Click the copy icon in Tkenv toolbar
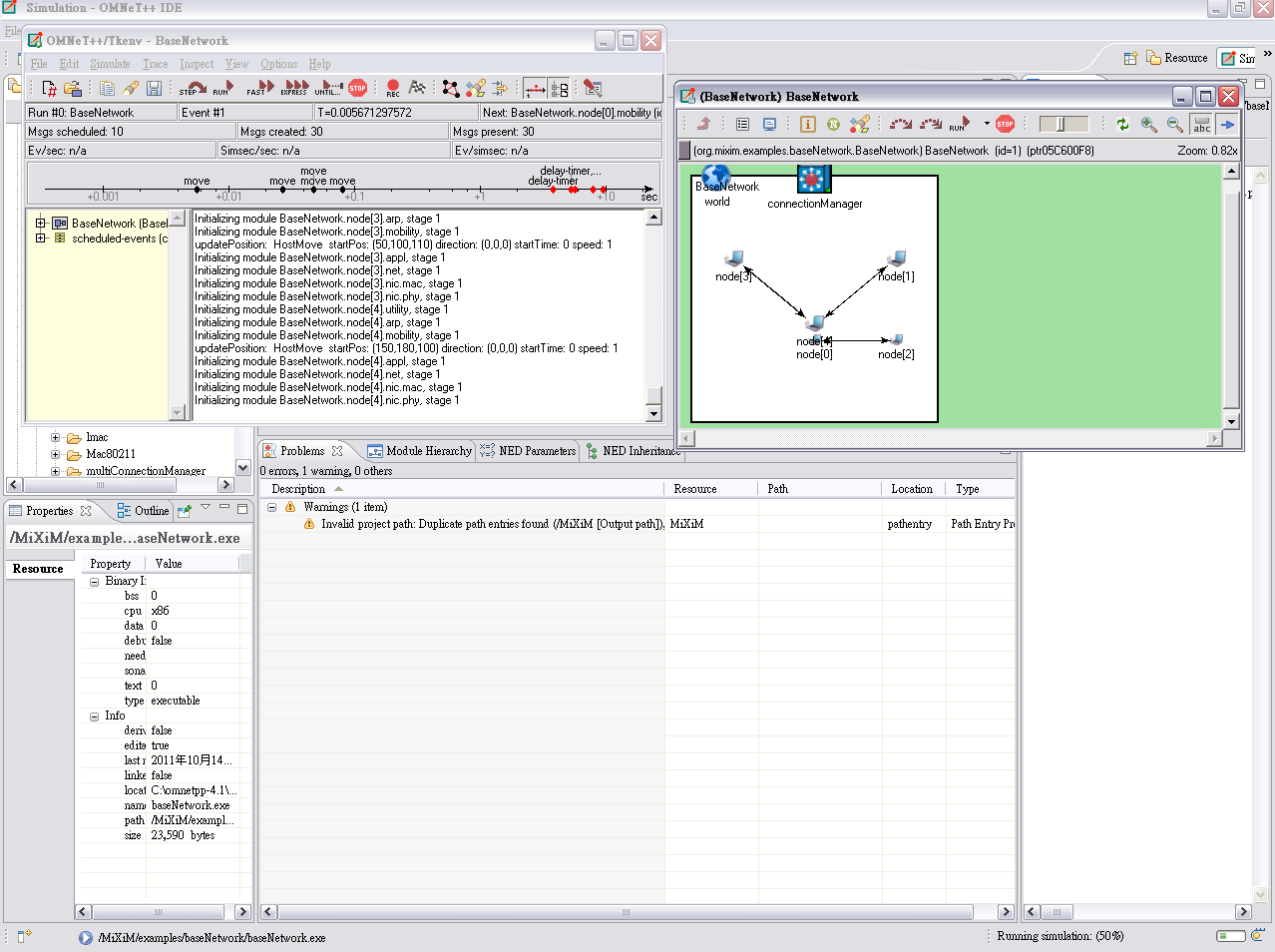The width and height of the screenshot is (1275, 952). (x=107, y=89)
